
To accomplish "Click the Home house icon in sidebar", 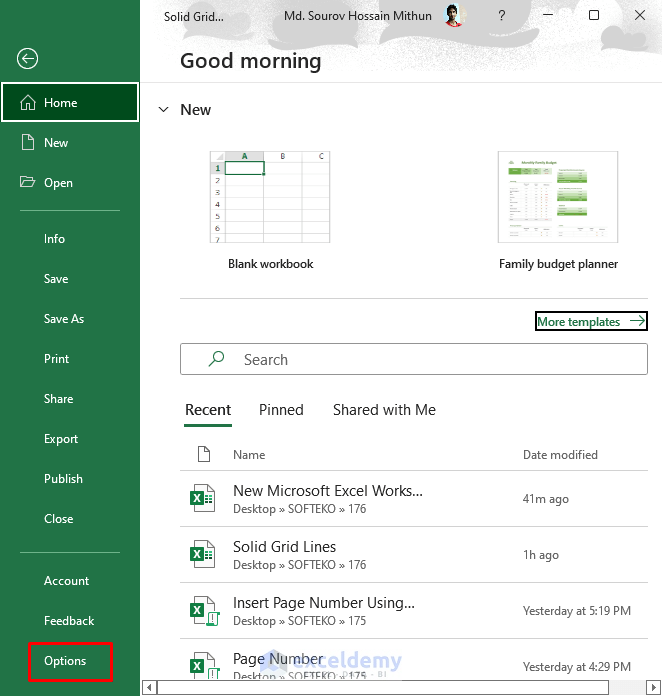I will (x=28, y=103).
